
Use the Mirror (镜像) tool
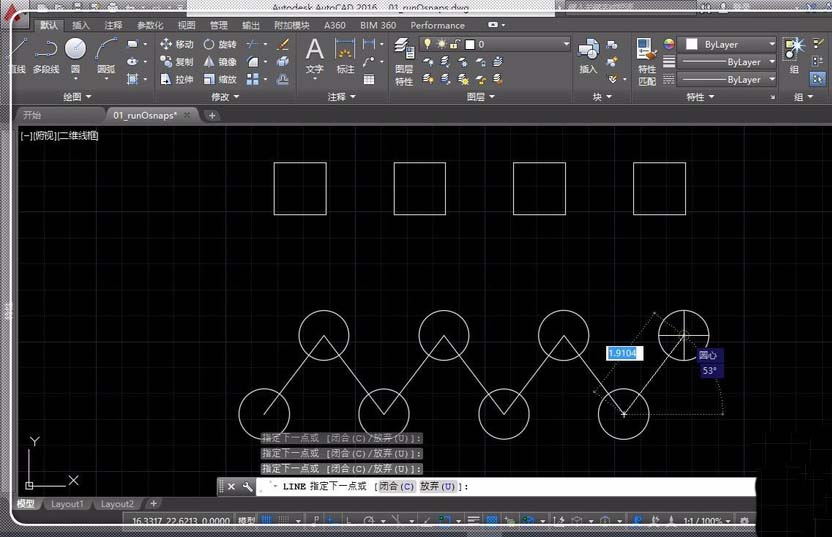click(220, 62)
